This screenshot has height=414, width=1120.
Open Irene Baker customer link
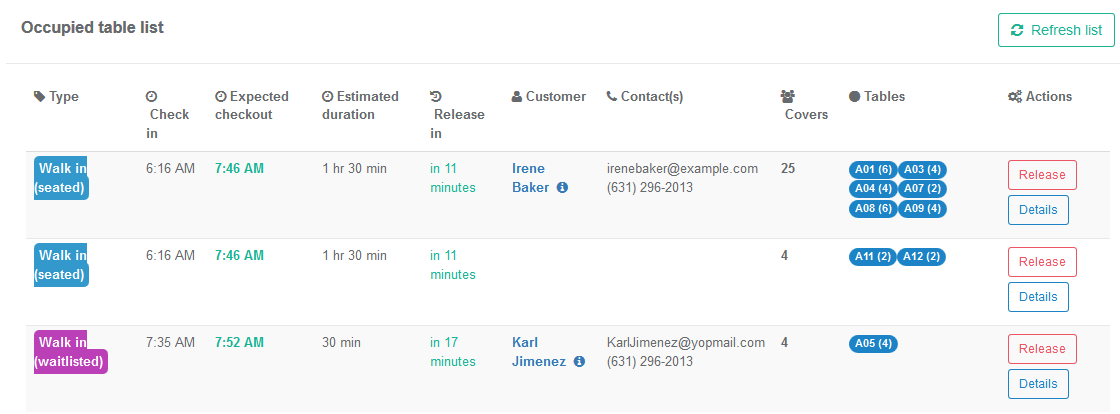tap(531, 178)
